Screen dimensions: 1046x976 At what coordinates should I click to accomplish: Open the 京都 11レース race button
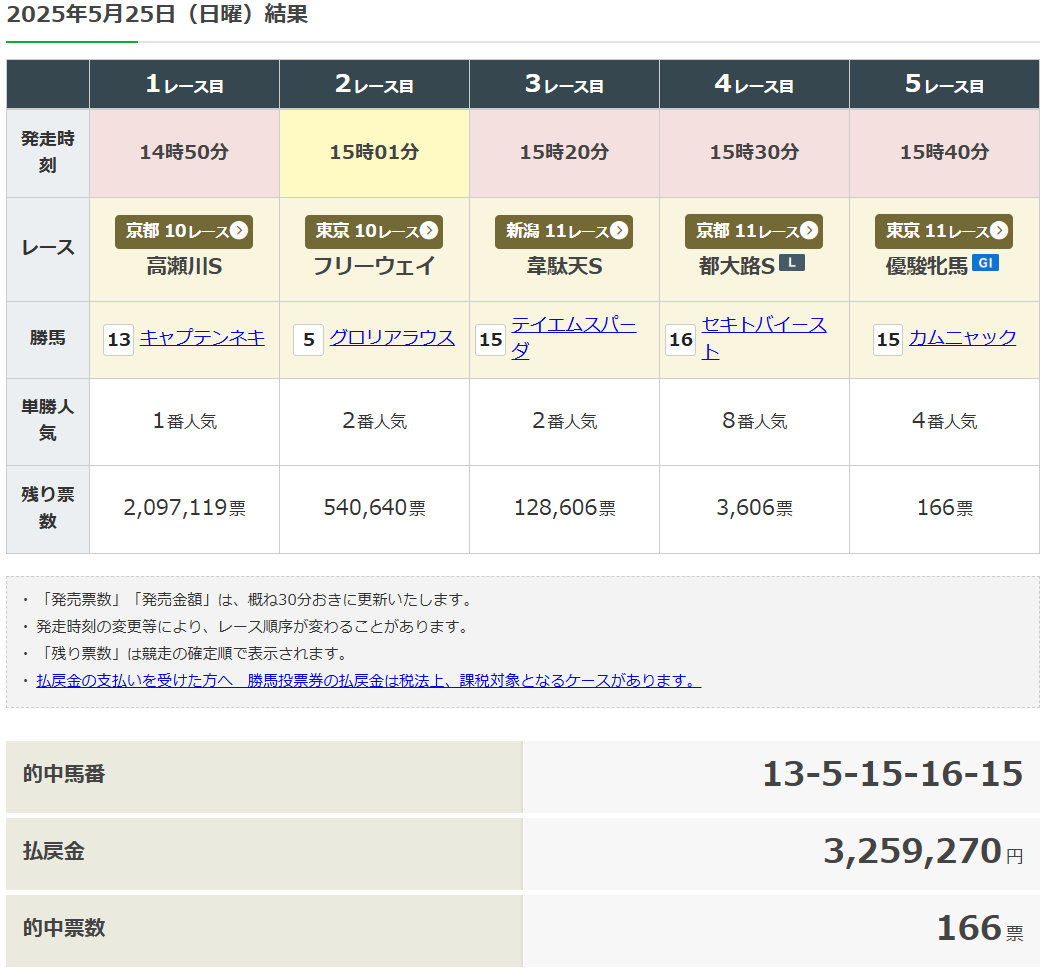pyautogui.click(x=754, y=231)
